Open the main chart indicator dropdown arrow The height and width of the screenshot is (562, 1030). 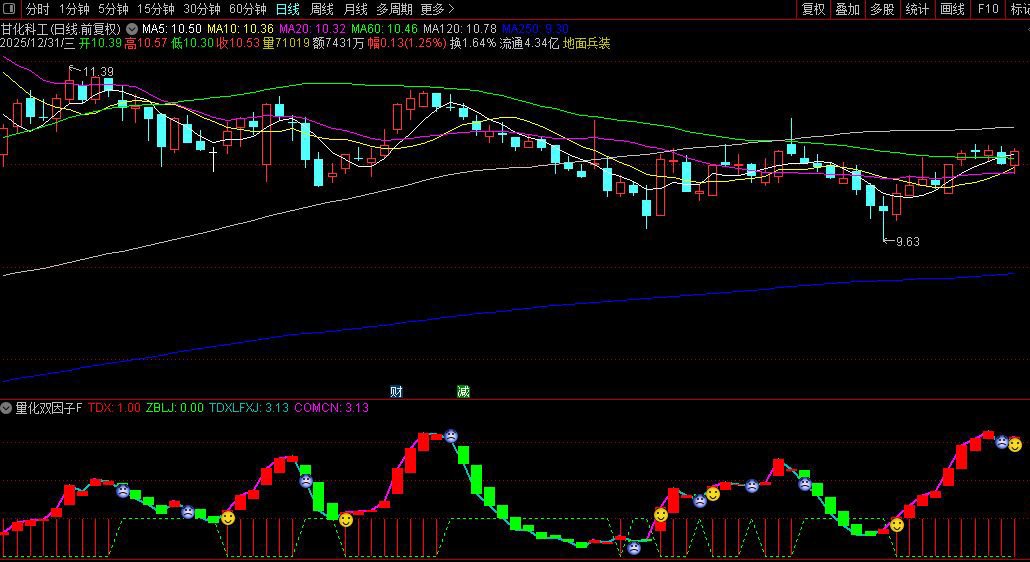(132, 29)
